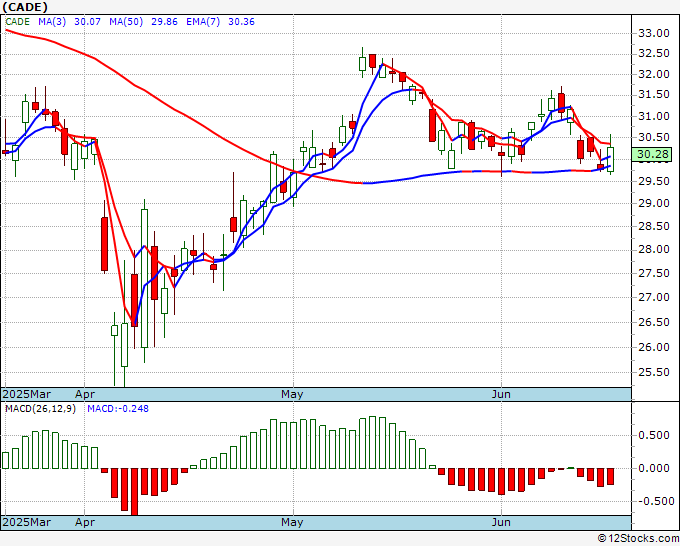The image size is (680, 546).
Task: Click the 27.00 price axis label
Action: 654,298
